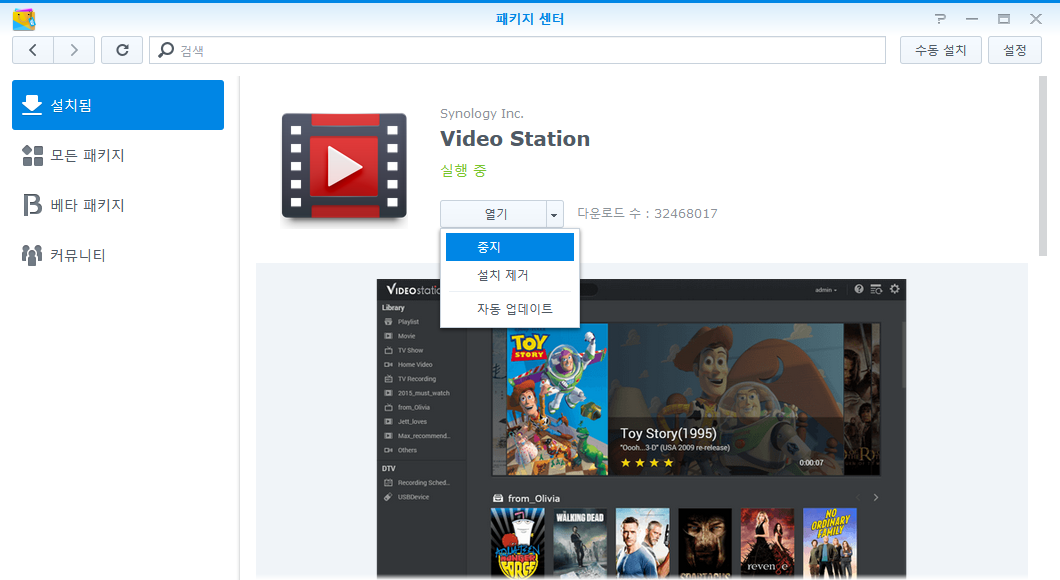Click the download icon in 설치됨
This screenshot has height=580, width=1060.
pyautogui.click(x=32, y=105)
